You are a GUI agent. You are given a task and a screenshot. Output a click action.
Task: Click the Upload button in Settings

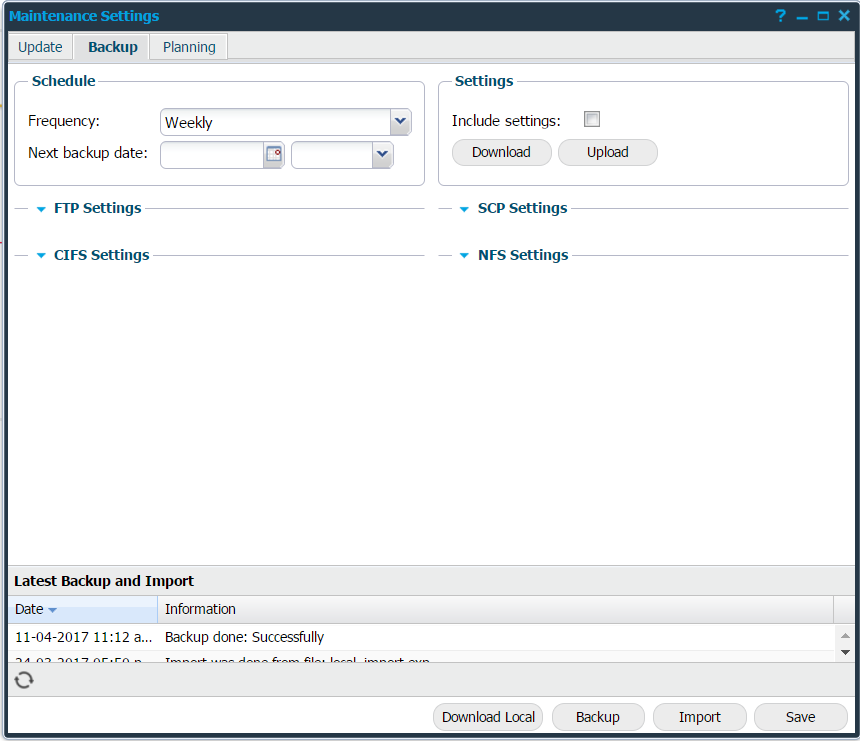[x=607, y=152]
